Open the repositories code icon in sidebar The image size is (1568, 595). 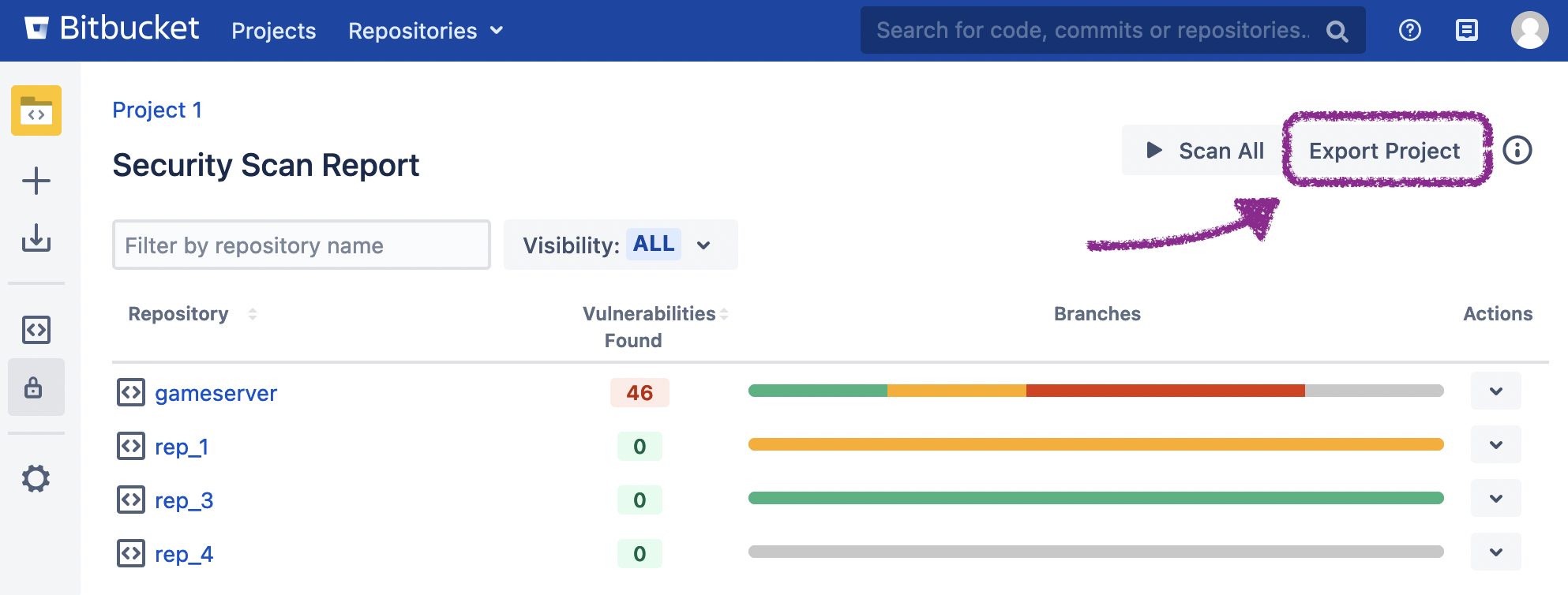click(x=36, y=330)
